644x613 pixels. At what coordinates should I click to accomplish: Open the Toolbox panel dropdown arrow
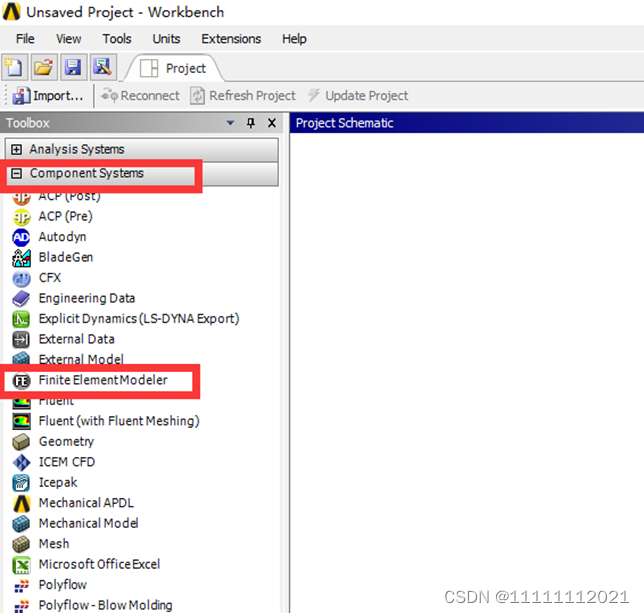pos(230,123)
